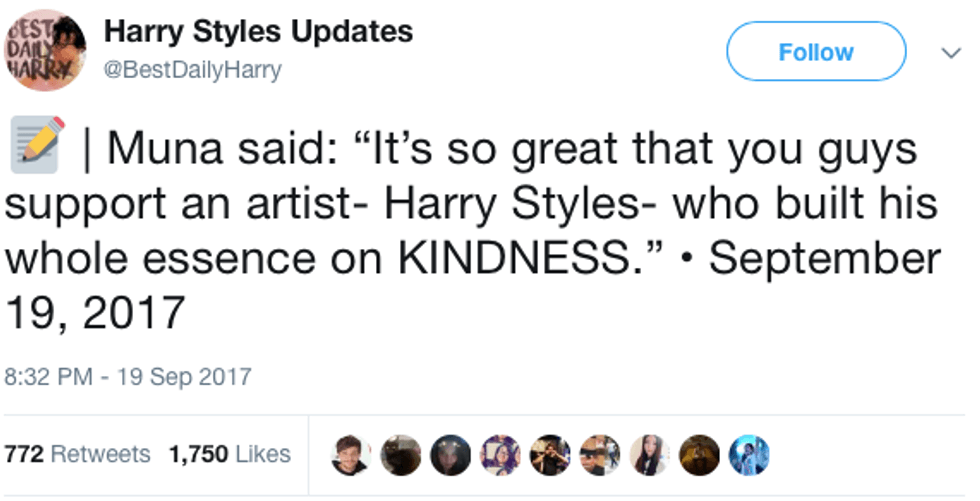Viewport: 980px width, 501px height.
Task: Click the memo pencil emoji in tweet
Action: (x=38, y=149)
